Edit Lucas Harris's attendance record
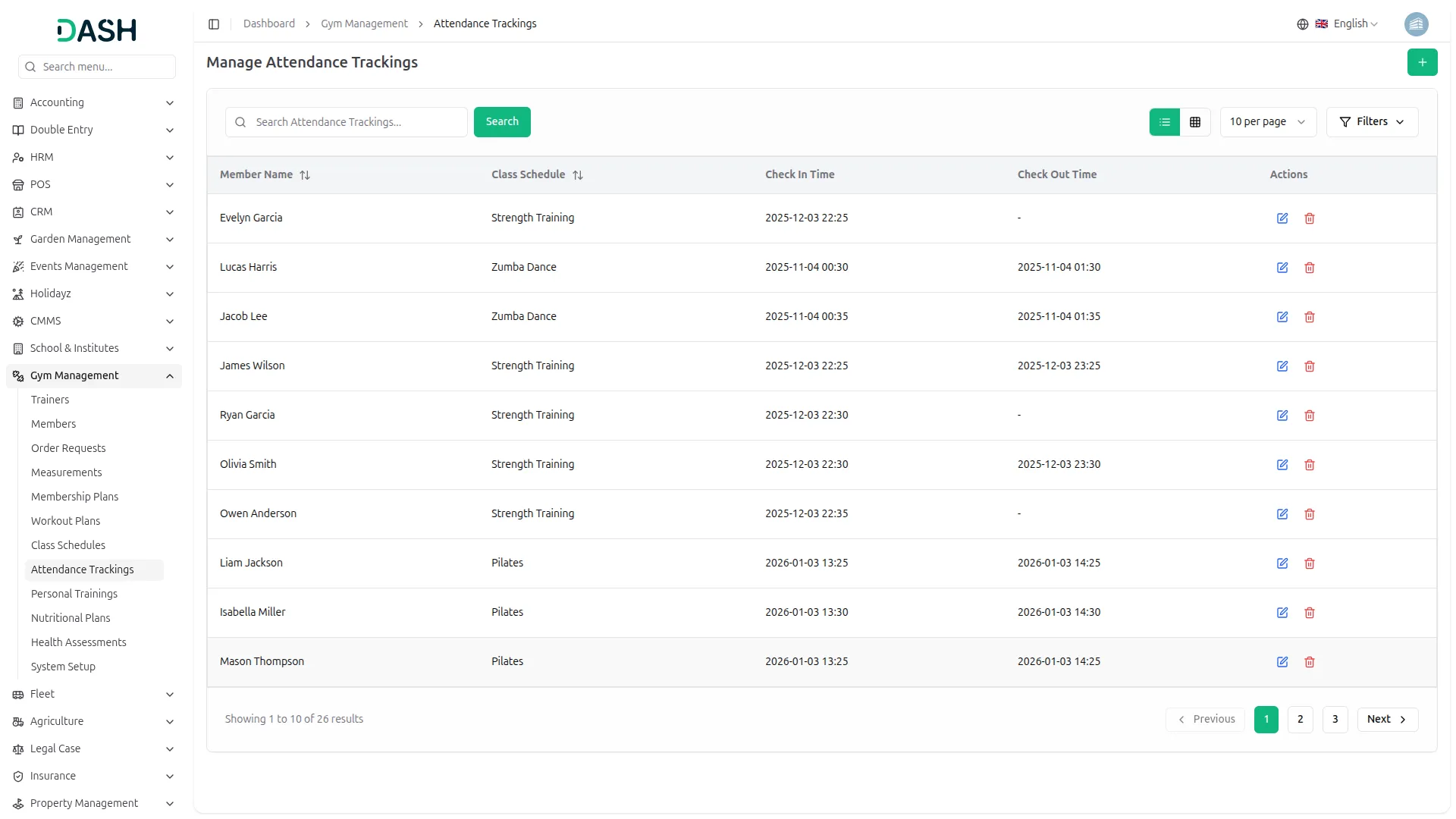Viewport: 1456px width, 819px height. coord(1282,268)
